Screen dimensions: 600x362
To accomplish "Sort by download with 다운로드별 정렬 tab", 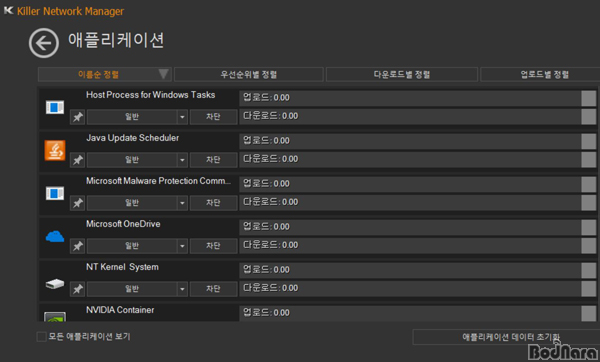I will [402, 74].
